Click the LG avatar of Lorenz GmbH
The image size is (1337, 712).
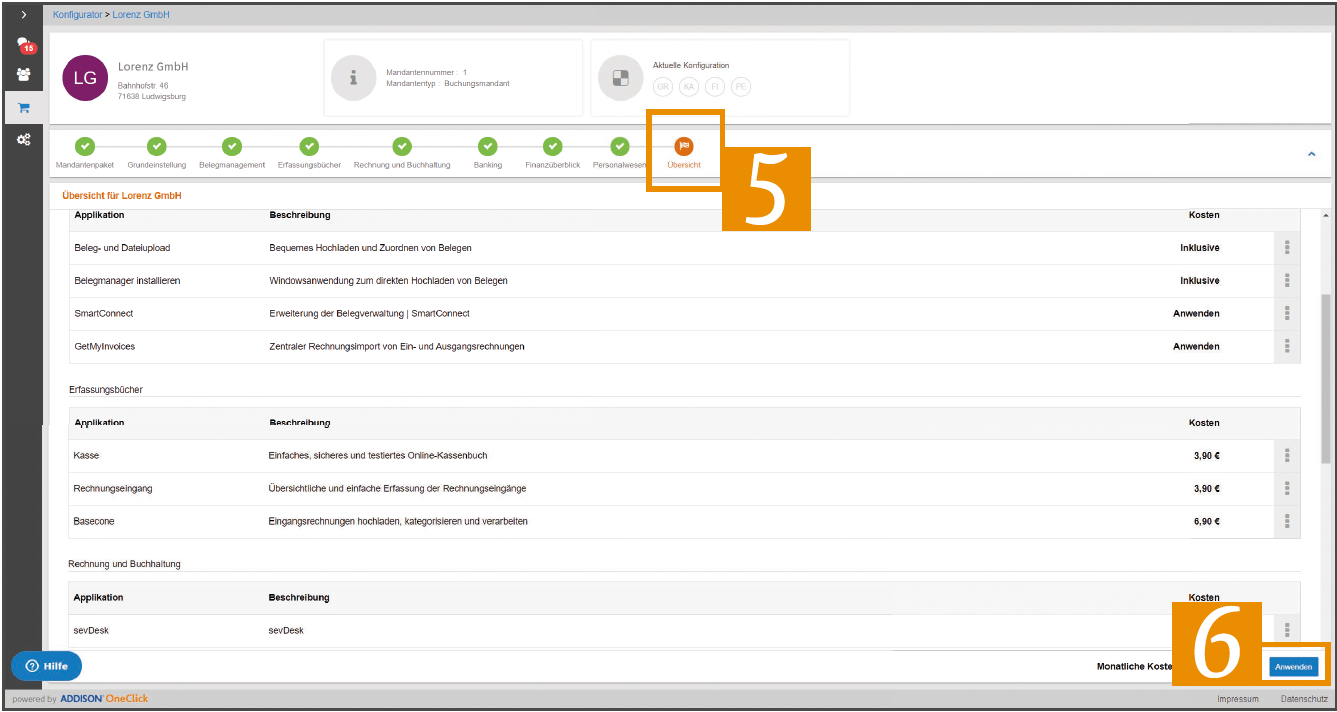coord(85,79)
